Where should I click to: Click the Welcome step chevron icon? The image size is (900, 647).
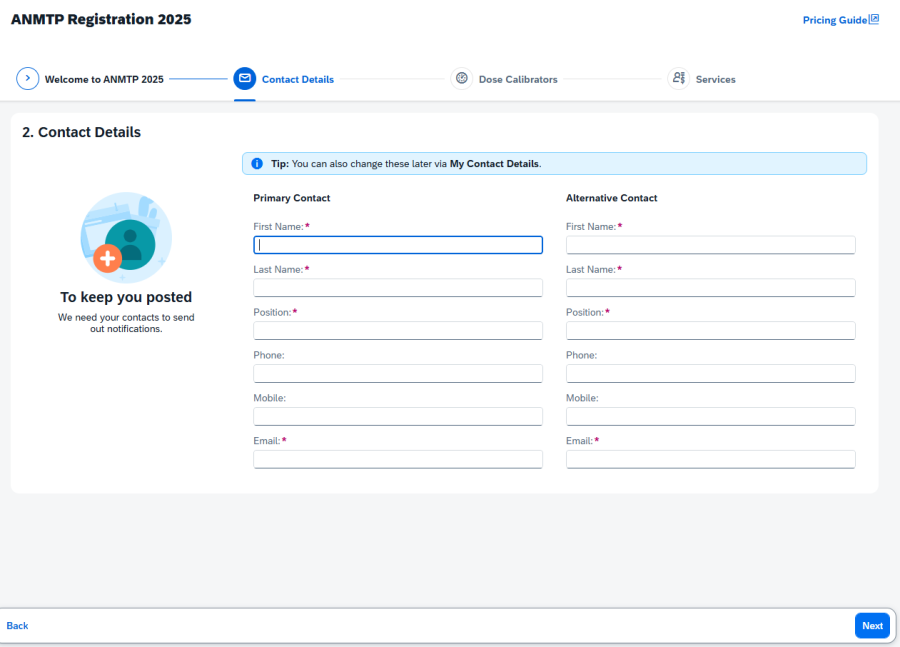coord(27,79)
